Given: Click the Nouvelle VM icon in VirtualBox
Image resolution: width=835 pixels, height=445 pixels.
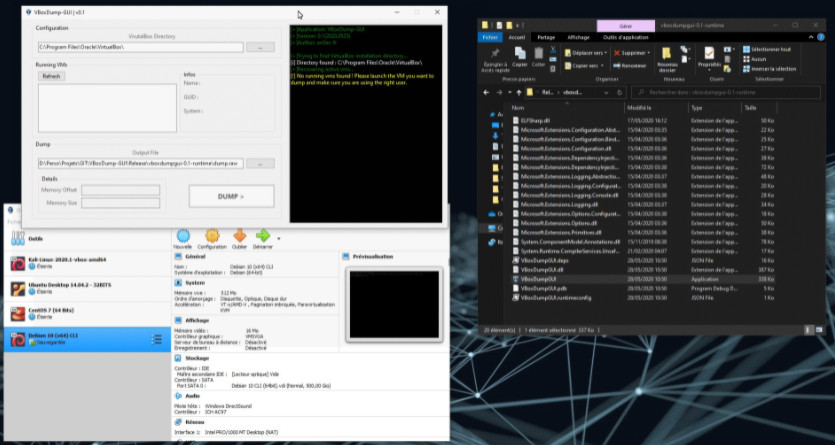Looking at the screenshot, I should (x=183, y=236).
